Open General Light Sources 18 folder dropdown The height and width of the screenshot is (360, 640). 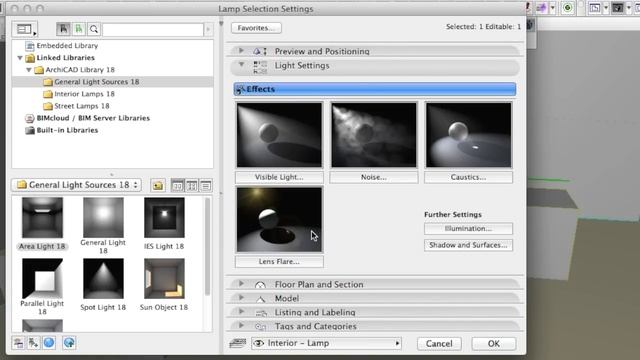(x=77, y=185)
